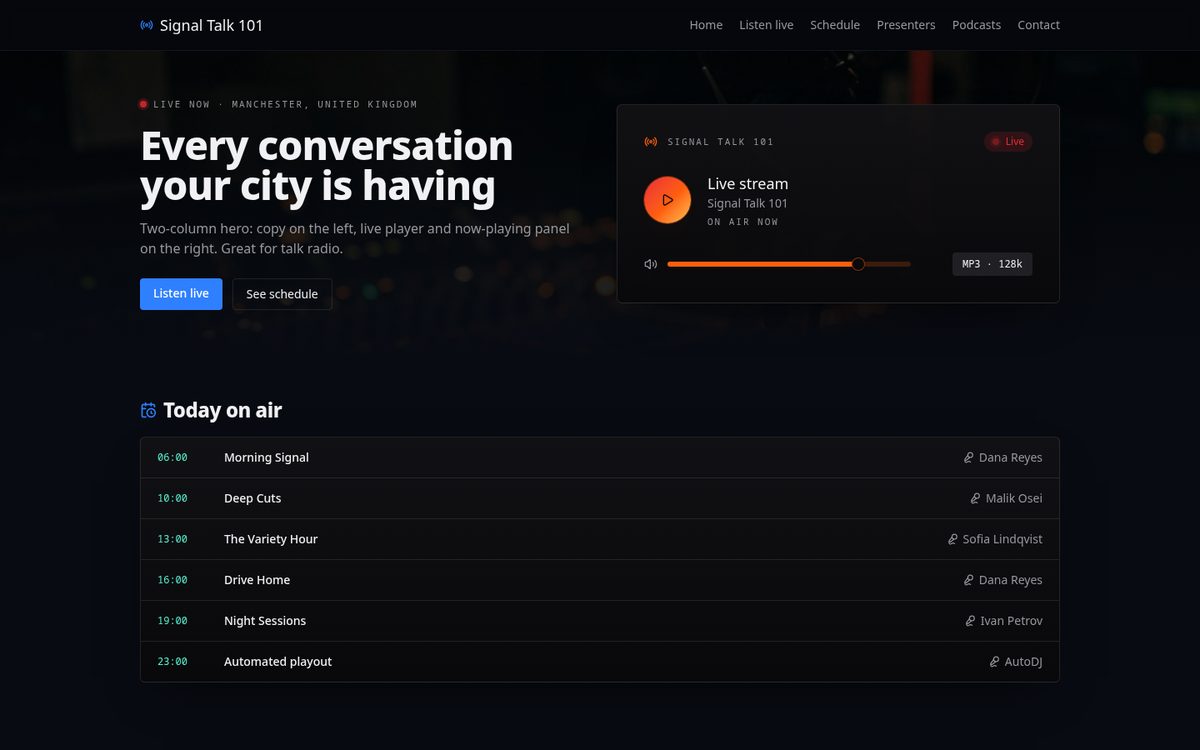1200x750 pixels.
Task: Click the Today on air heading
Action: tap(223, 410)
